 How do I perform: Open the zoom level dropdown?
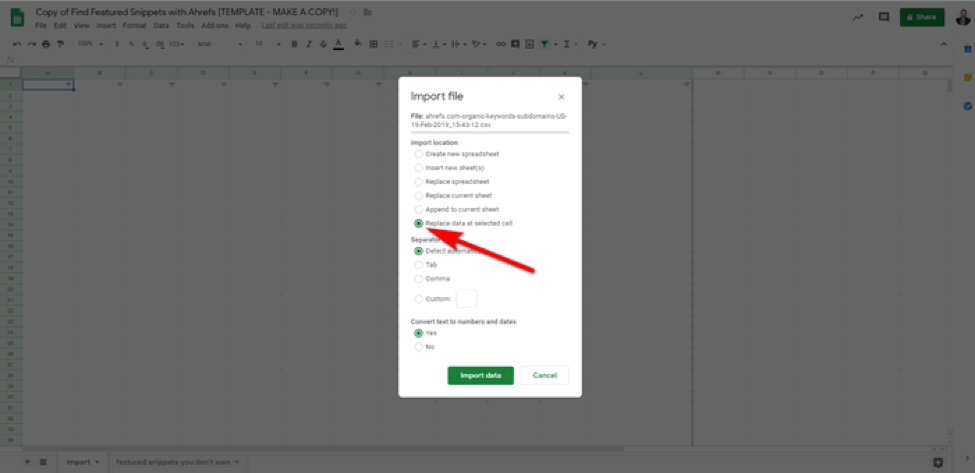88,44
